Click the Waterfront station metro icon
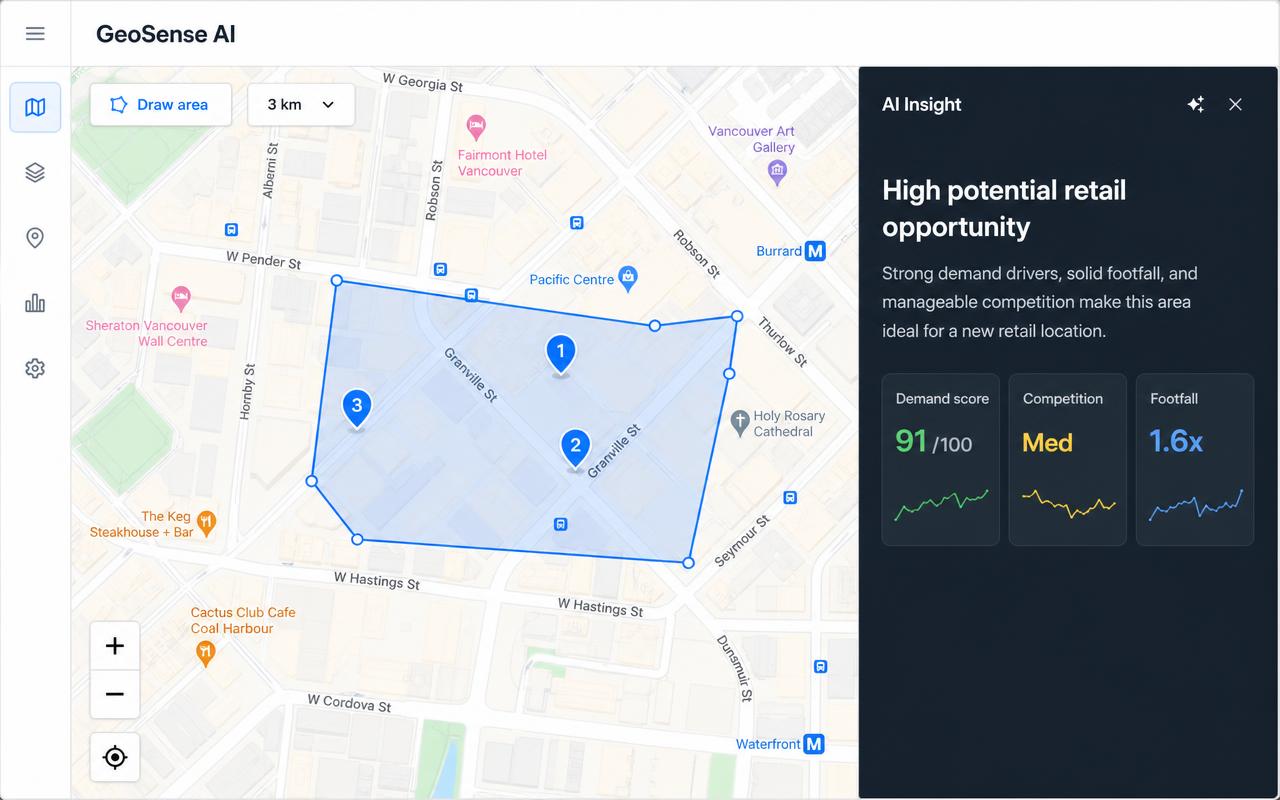 coord(815,744)
